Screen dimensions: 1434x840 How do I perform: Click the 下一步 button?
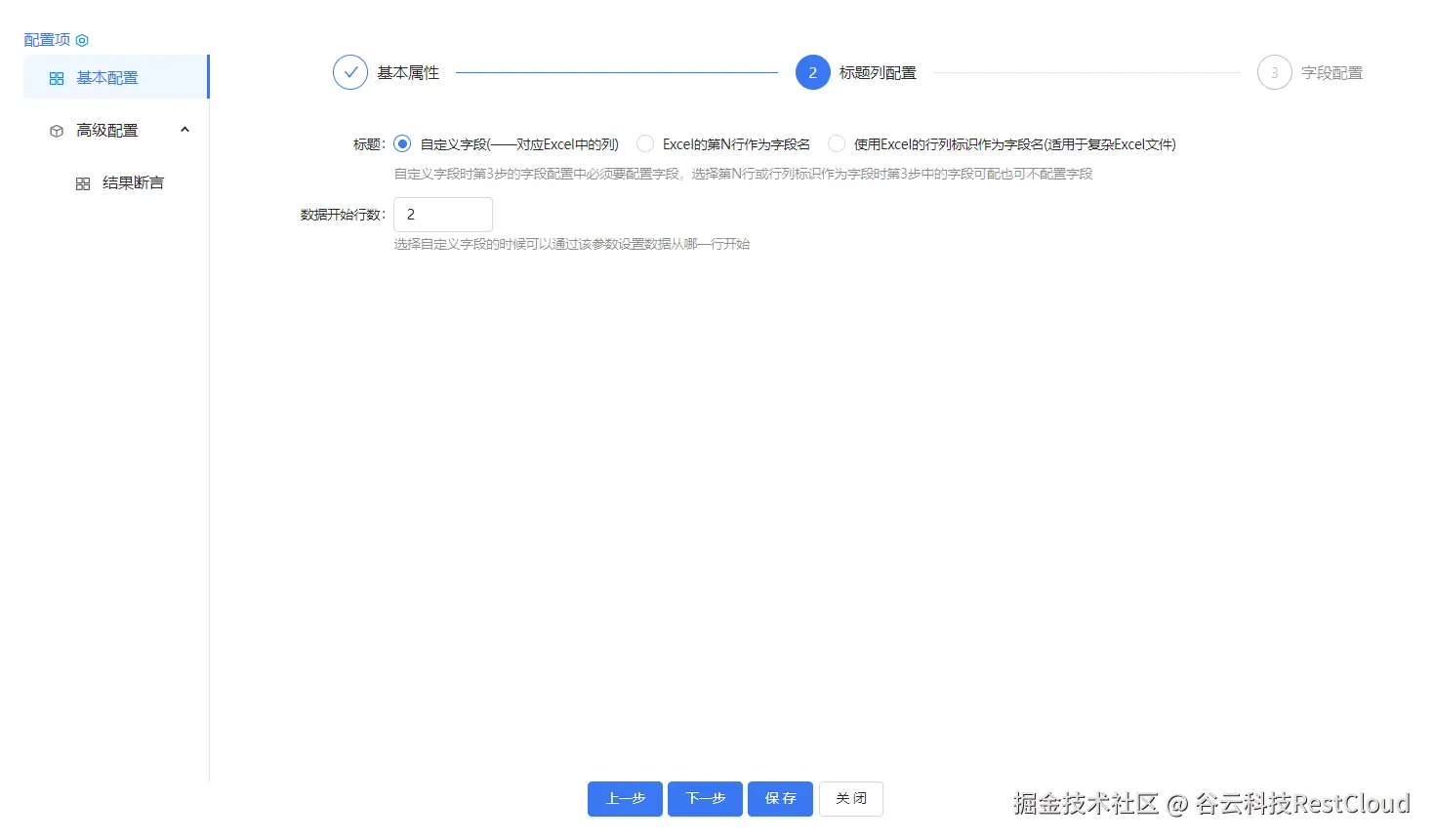pos(705,798)
